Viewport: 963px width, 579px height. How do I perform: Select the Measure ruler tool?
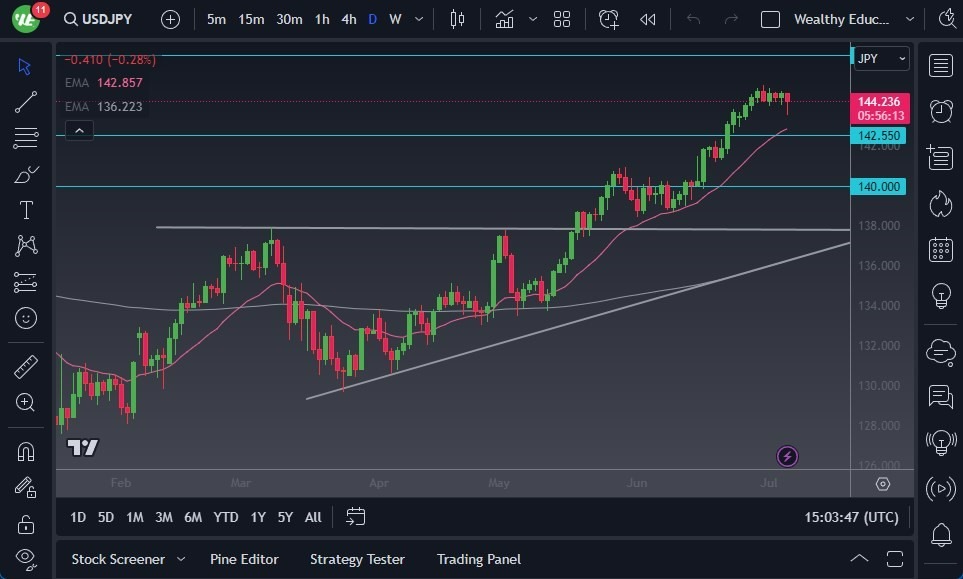click(x=25, y=366)
